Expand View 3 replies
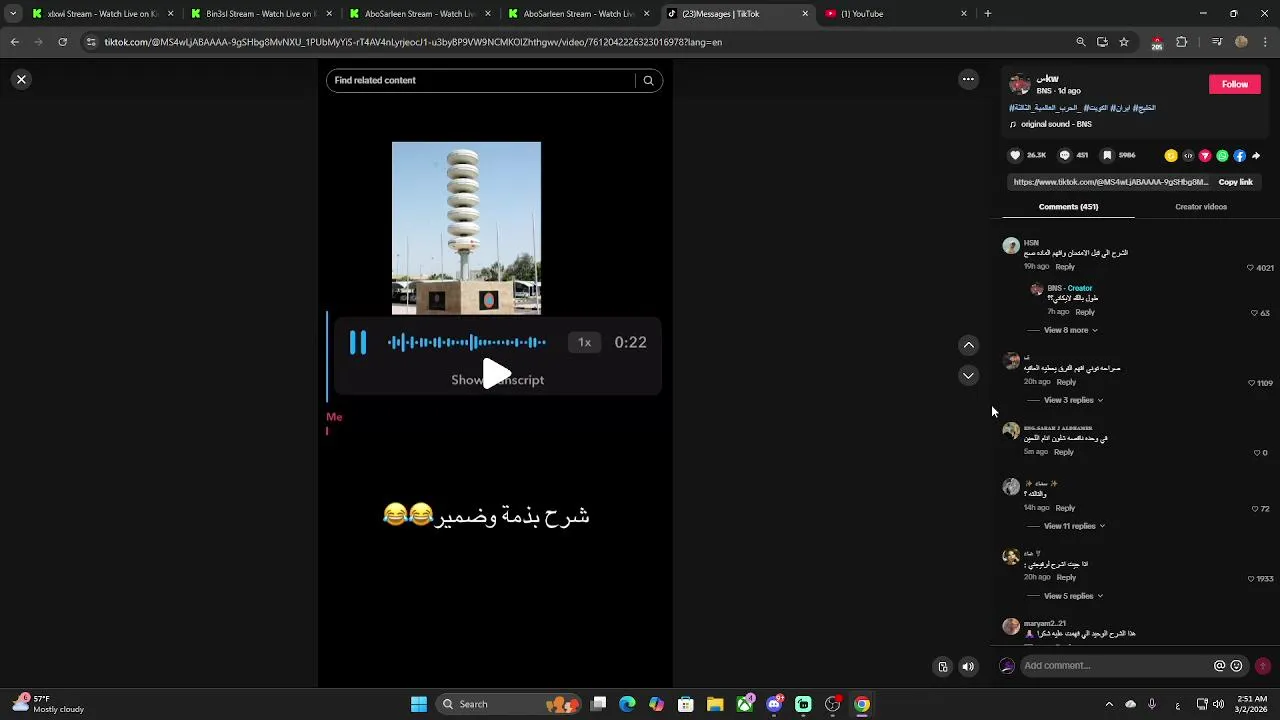 coord(1073,400)
